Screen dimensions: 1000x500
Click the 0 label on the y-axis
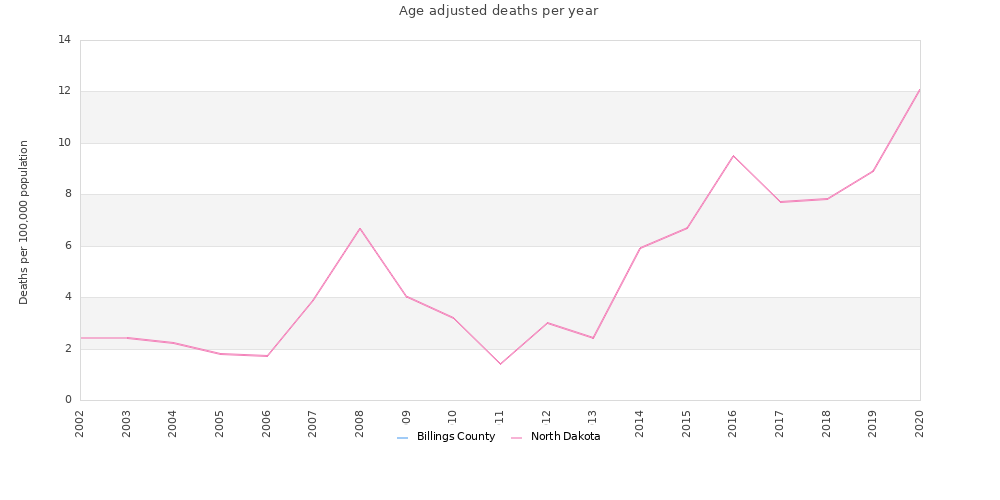coord(68,400)
